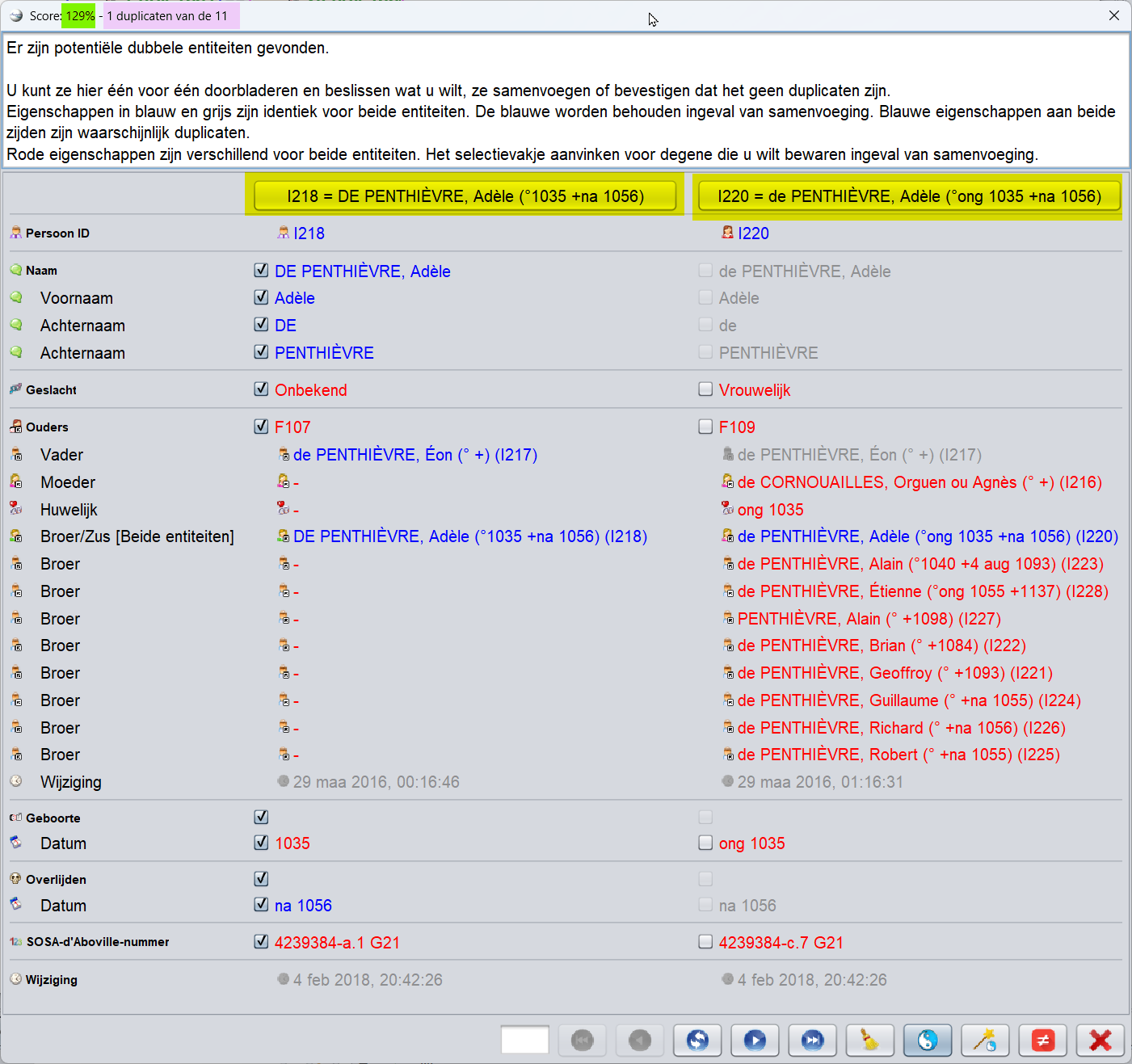Click Wijziging date 29 maa 2016, 00:16:46

click(377, 782)
